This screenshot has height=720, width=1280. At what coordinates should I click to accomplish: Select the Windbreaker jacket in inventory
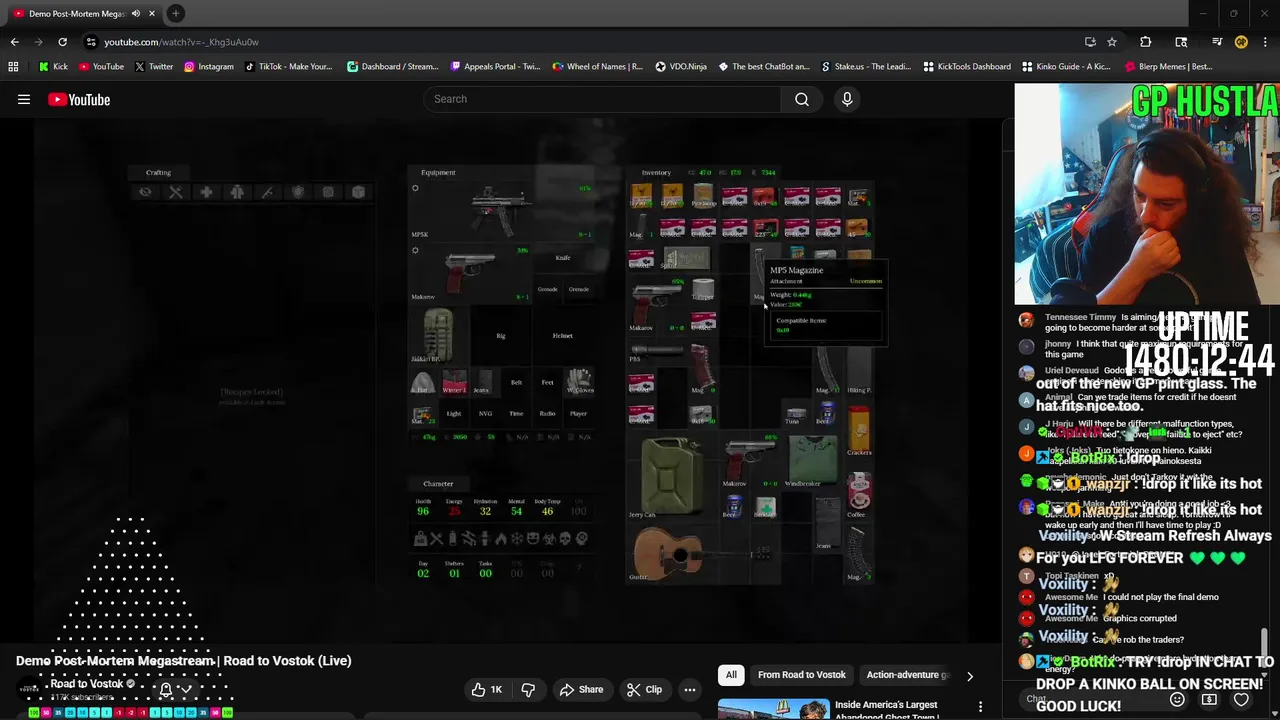(x=812, y=461)
